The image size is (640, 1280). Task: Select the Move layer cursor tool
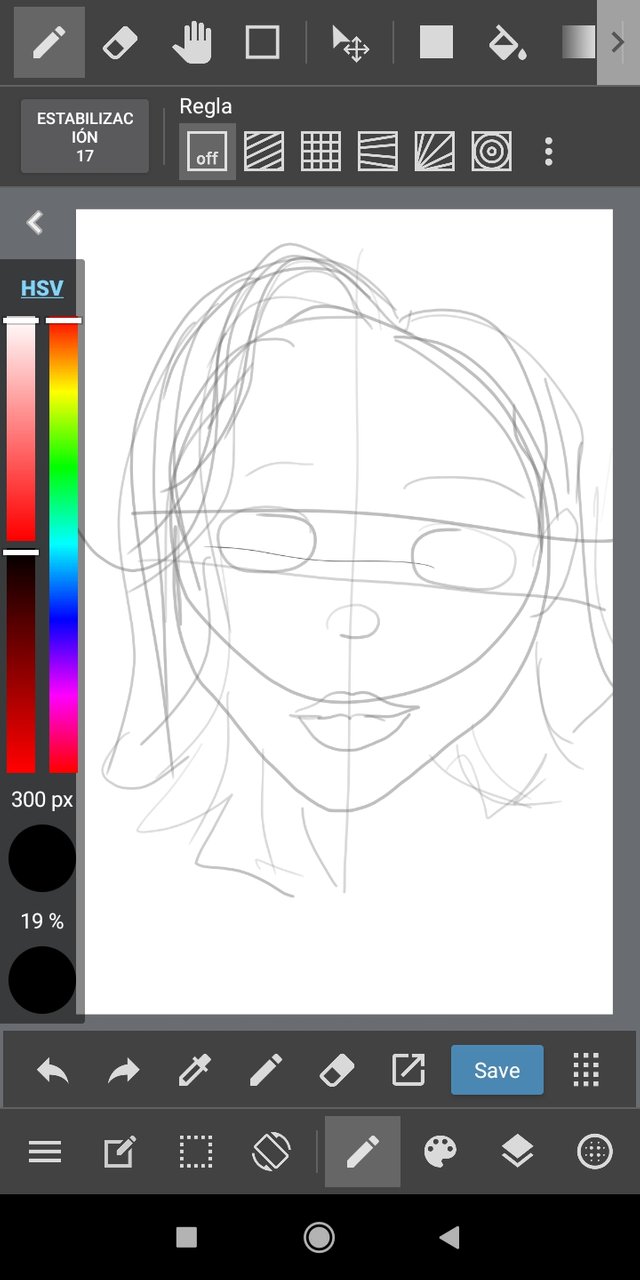coord(350,43)
